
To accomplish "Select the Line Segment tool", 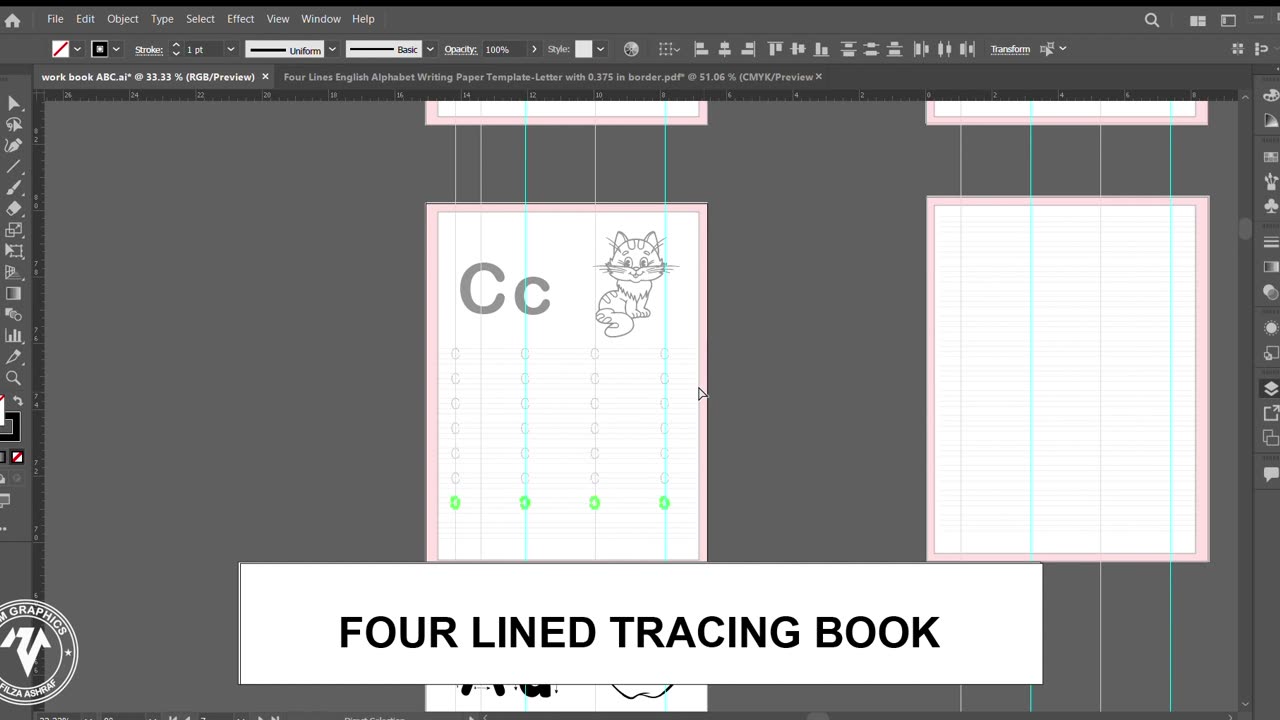I will click(14, 167).
